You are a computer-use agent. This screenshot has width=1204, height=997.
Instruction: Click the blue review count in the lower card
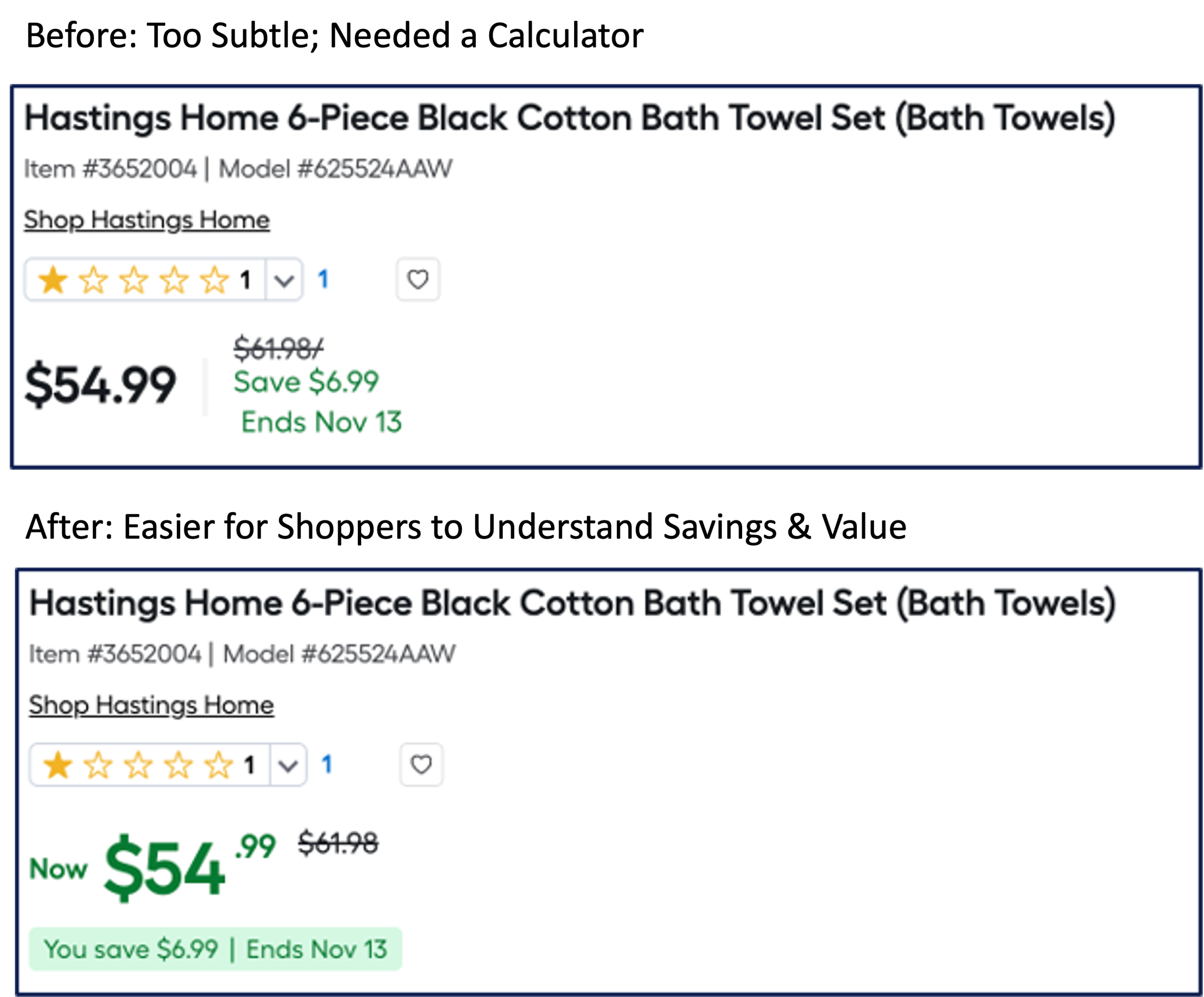click(327, 764)
